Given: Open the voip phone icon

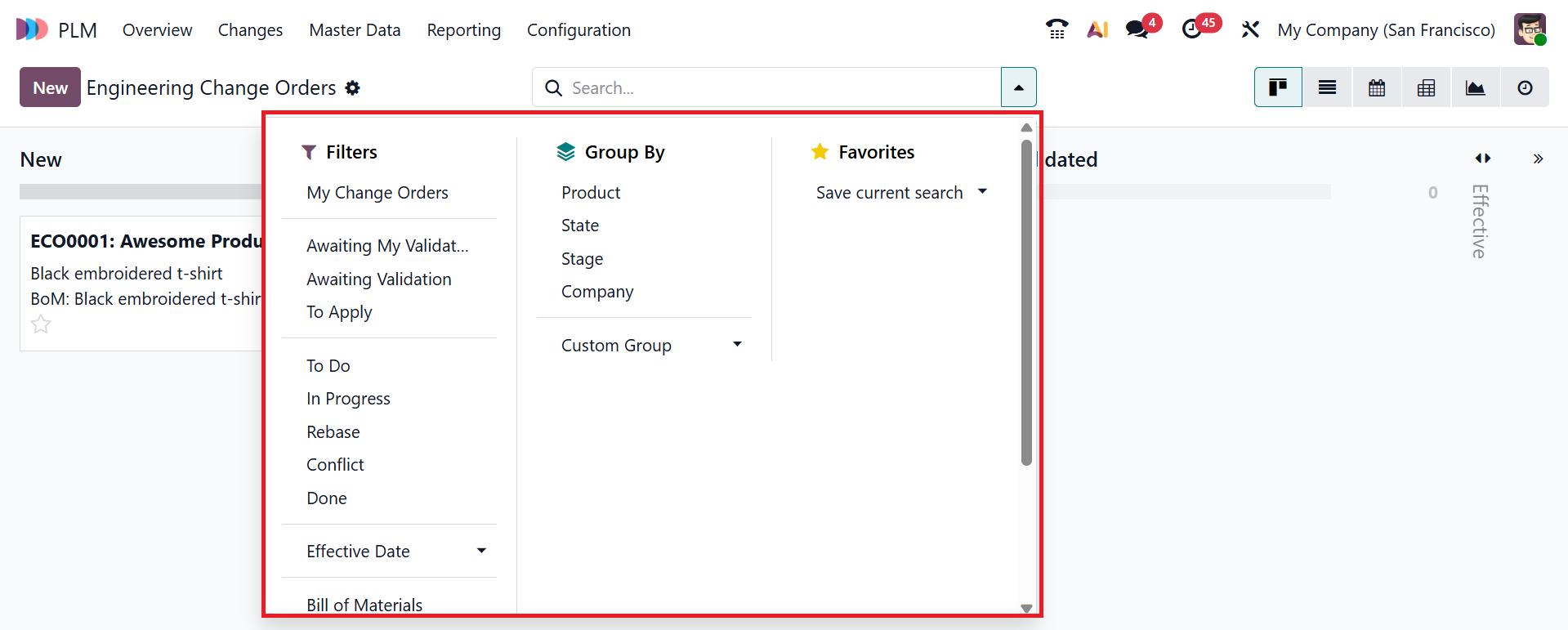Looking at the screenshot, I should [x=1057, y=29].
